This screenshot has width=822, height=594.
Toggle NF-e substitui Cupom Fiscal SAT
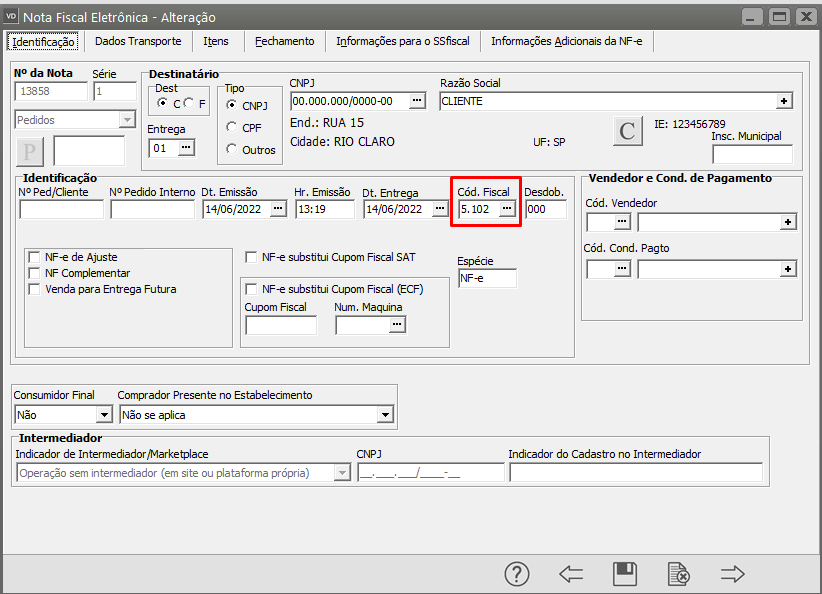[x=252, y=256]
